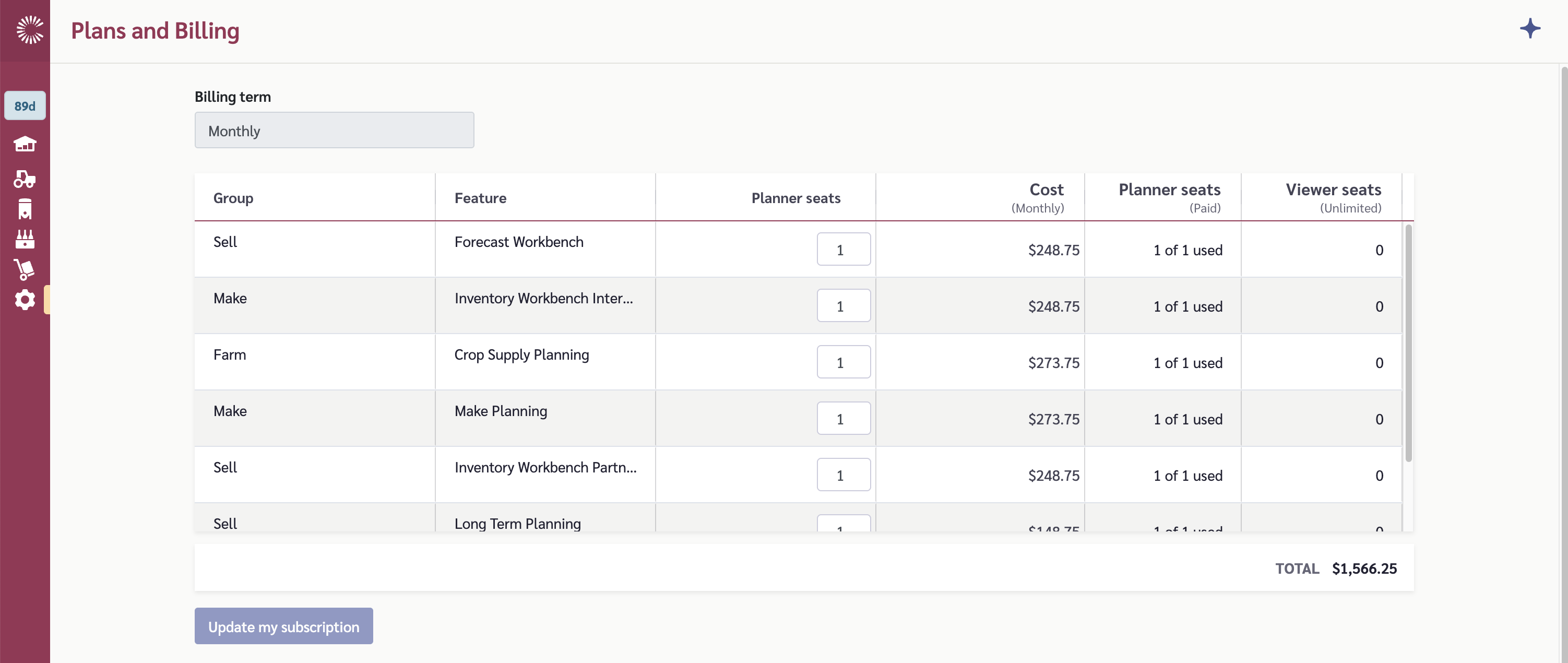This screenshot has height=663, width=1568.
Task: Open the warehouse dashboard icon
Action: (25, 144)
